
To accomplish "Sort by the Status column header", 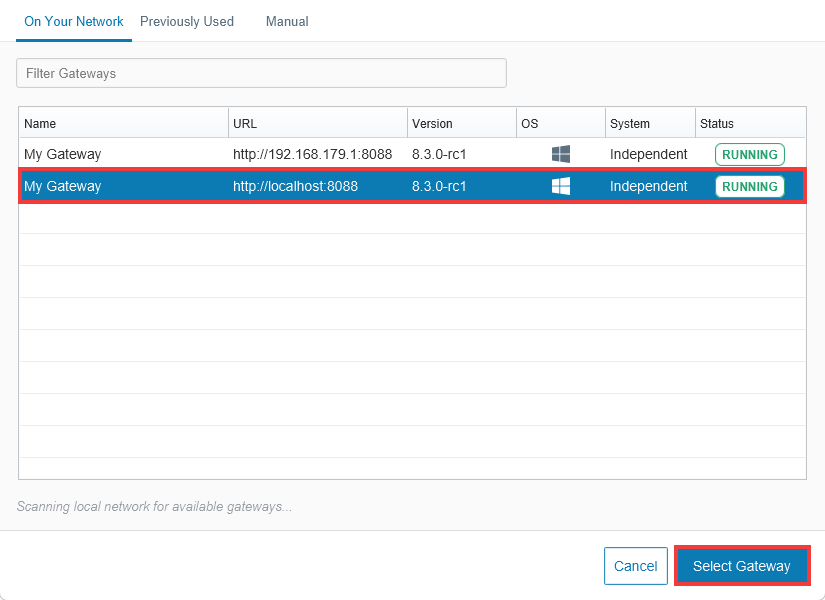I will click(750, 123).
